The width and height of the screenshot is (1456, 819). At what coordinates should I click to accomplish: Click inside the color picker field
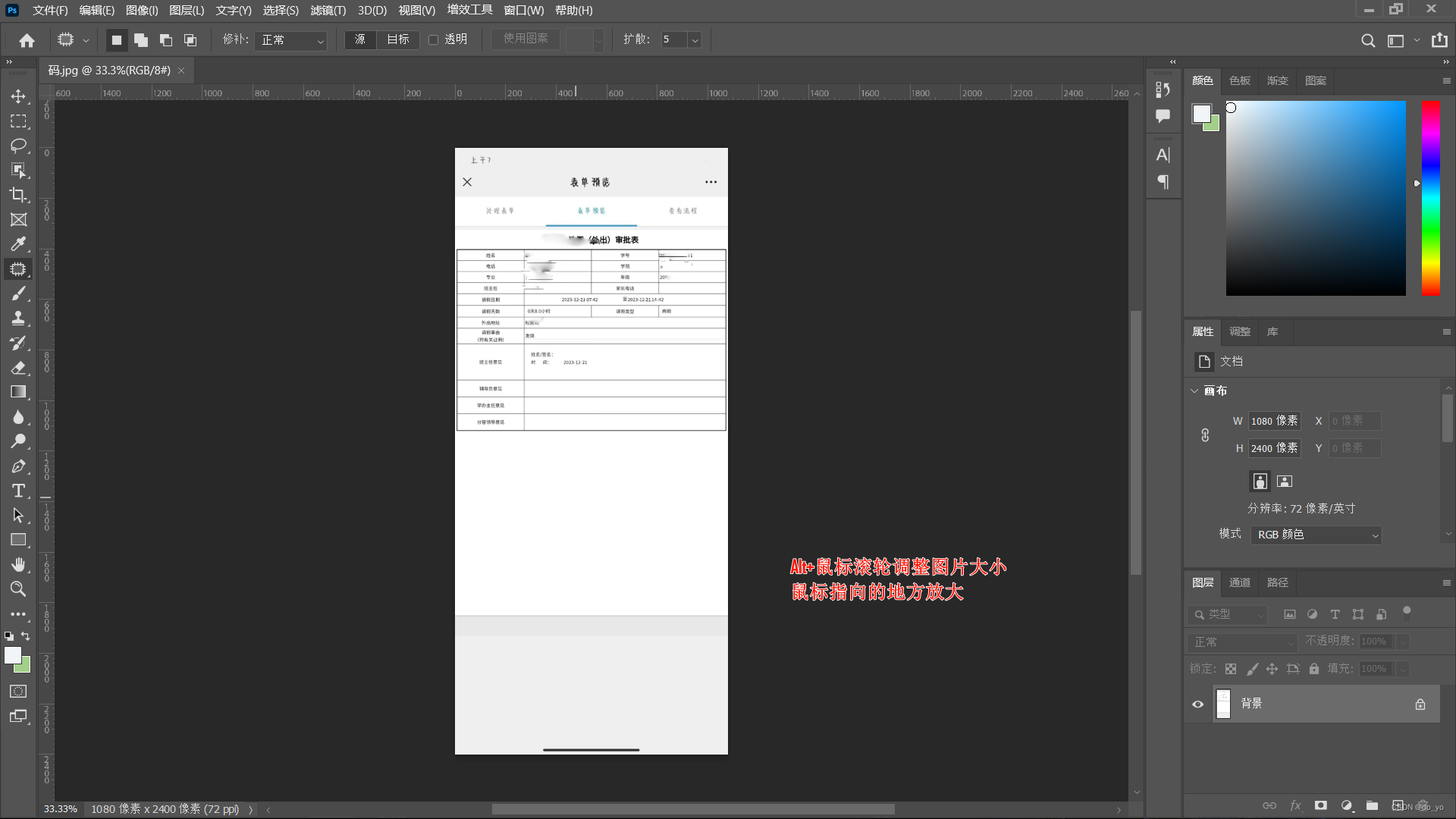1316,198
